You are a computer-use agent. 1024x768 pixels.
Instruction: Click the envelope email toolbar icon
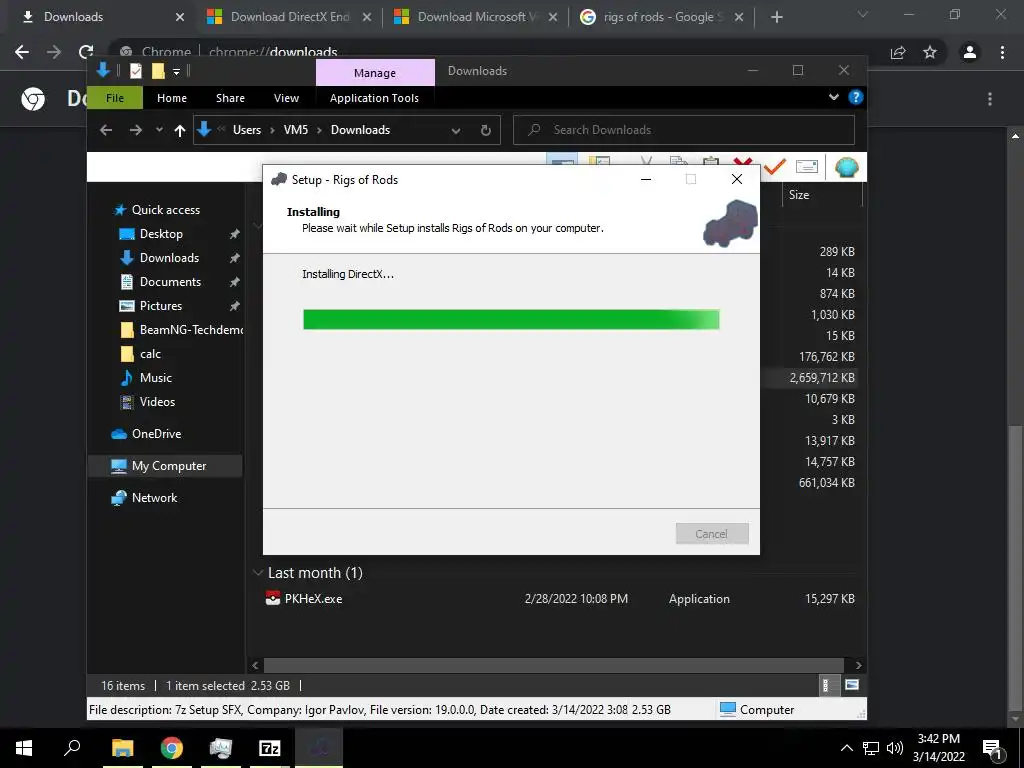pos(807,166)
